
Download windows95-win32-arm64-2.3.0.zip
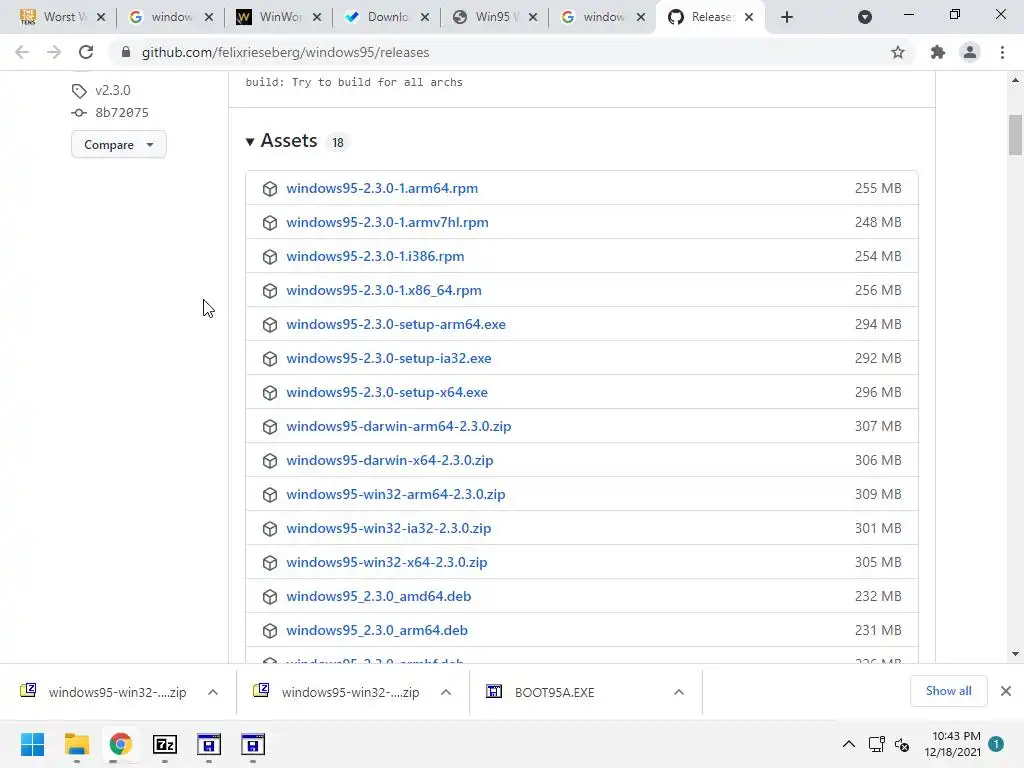(396, 494)
